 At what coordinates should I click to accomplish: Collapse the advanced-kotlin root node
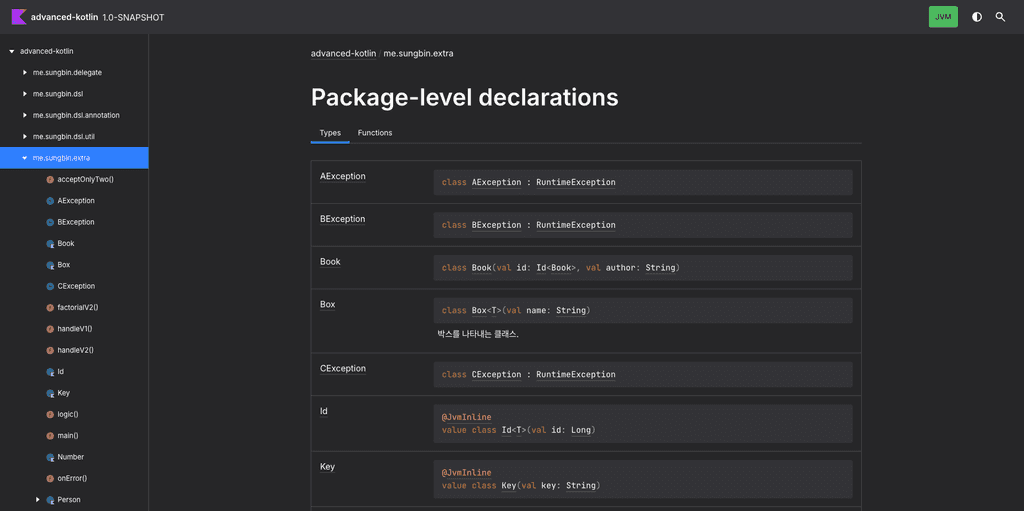point(12,51)
